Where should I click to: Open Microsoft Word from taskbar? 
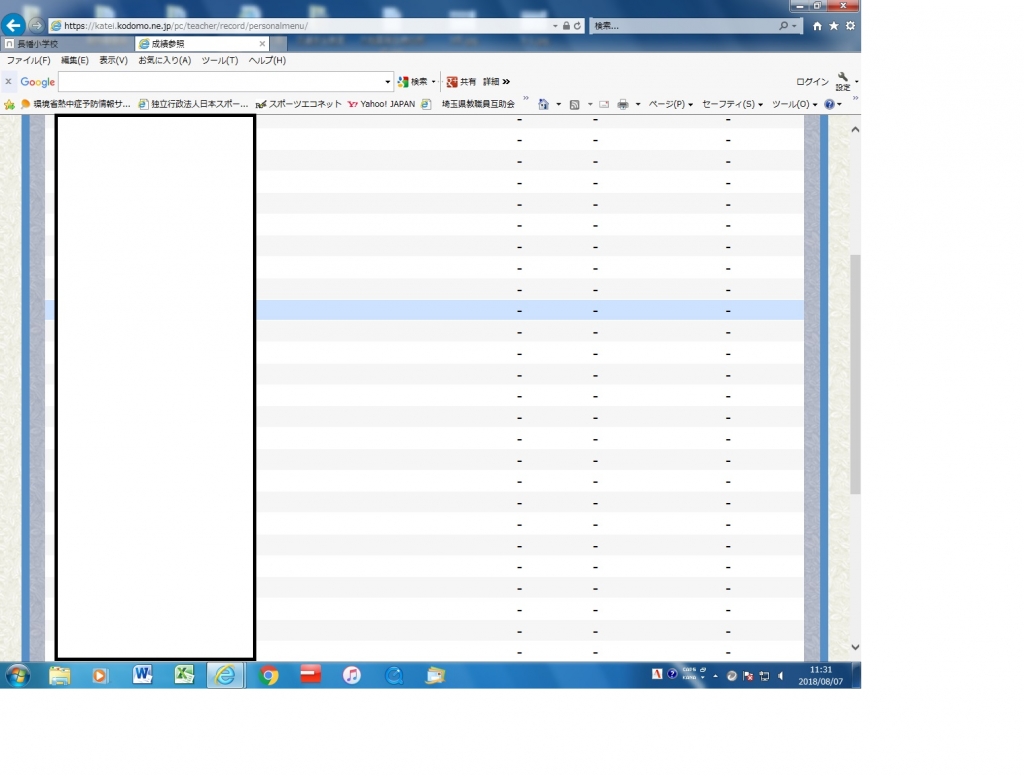[142, 675]
